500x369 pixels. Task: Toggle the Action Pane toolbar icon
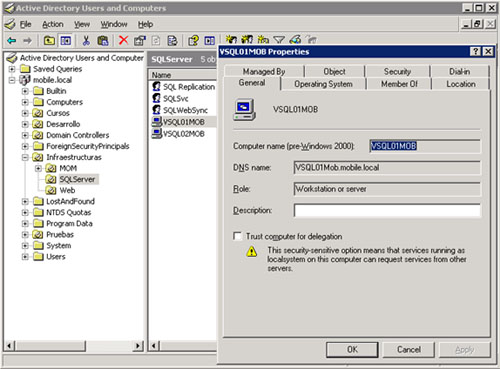pos(210,41)
